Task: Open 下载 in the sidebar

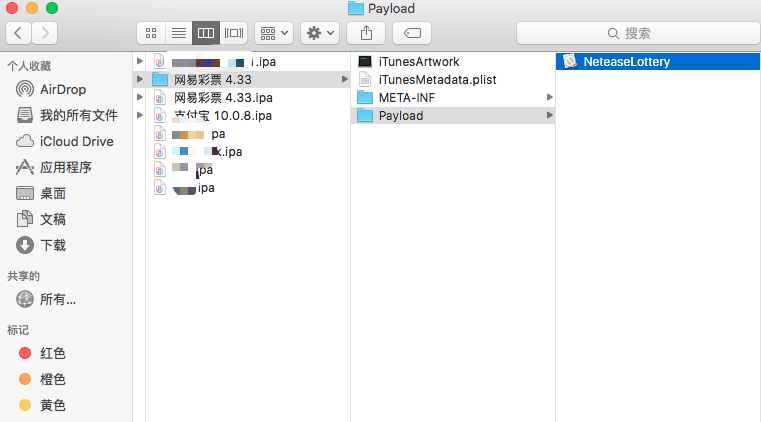Action: [x=41, y=245]
